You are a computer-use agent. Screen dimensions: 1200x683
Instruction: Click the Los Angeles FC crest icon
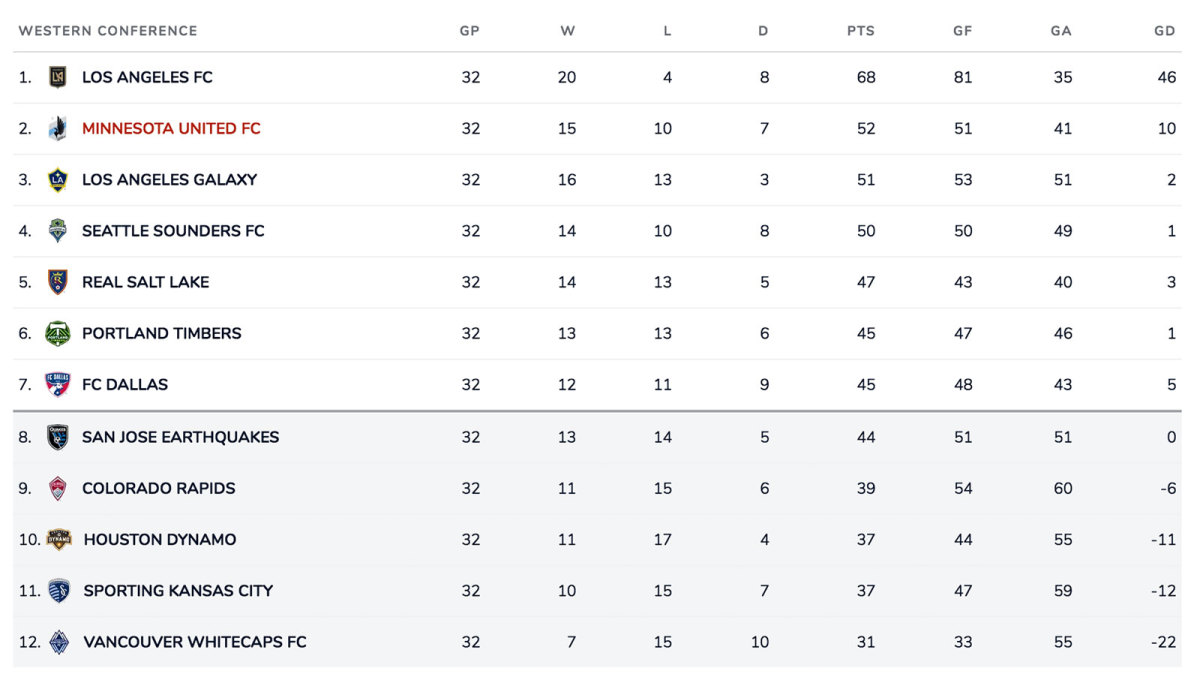coord(58,77)
